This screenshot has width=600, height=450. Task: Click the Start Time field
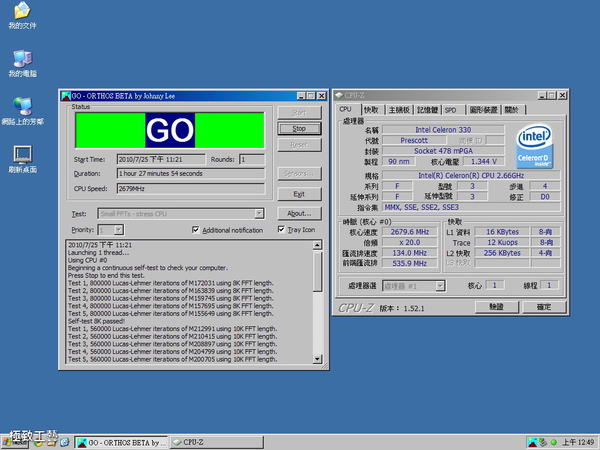(161, 159)
